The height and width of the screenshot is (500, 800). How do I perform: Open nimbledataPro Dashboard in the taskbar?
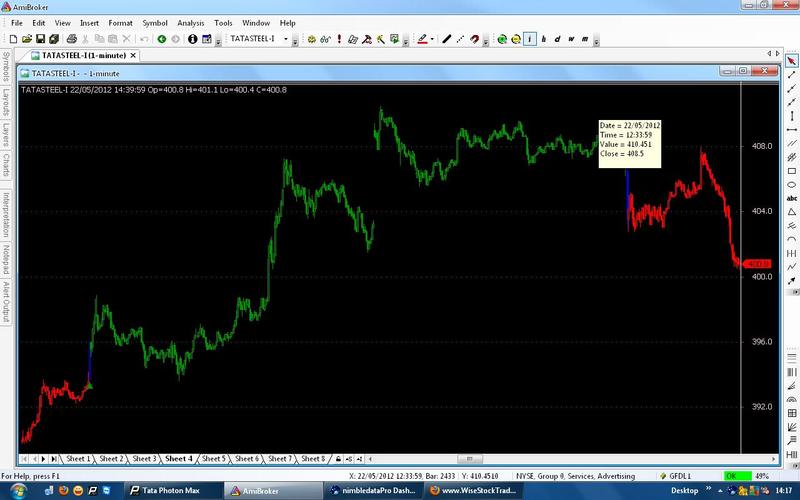[374, 490]
